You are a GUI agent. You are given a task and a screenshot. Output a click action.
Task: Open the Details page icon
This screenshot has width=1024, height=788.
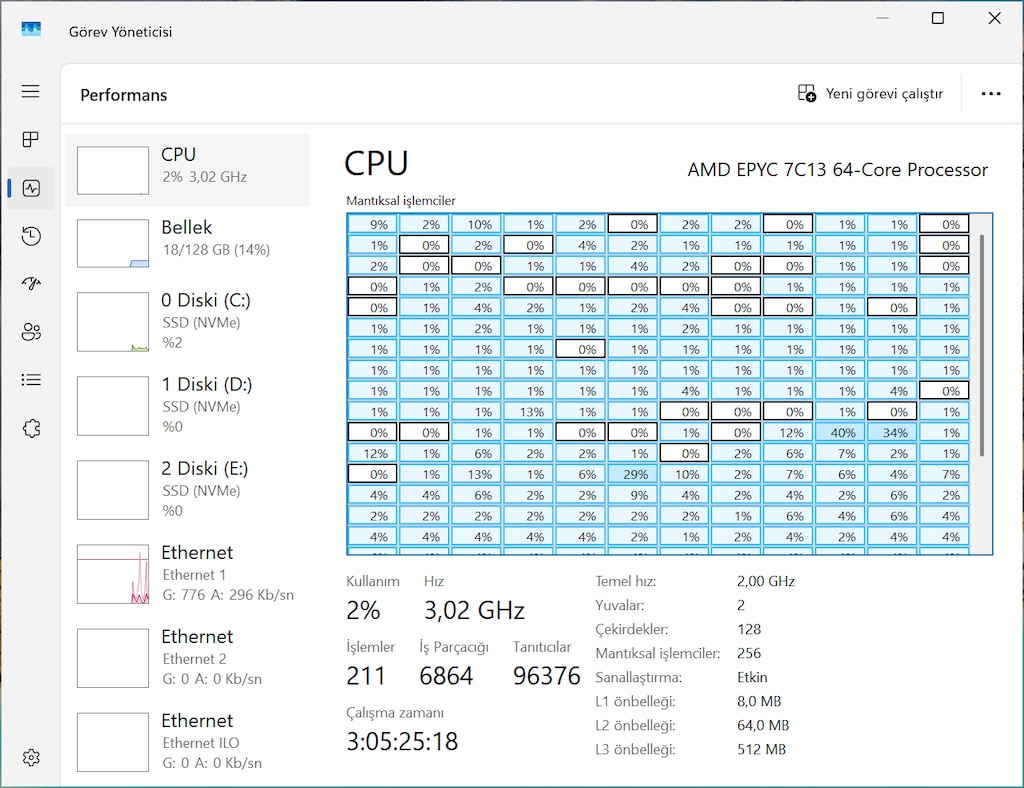[x=31, y=380]
